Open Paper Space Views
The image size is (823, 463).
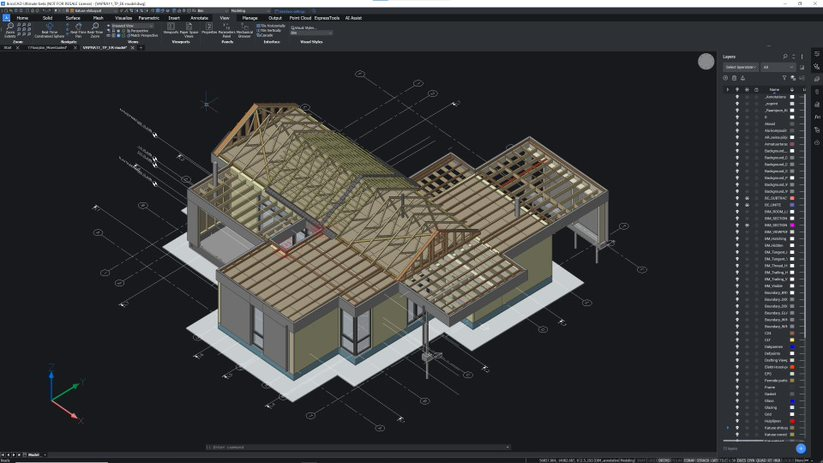click(x=189, y=30)
